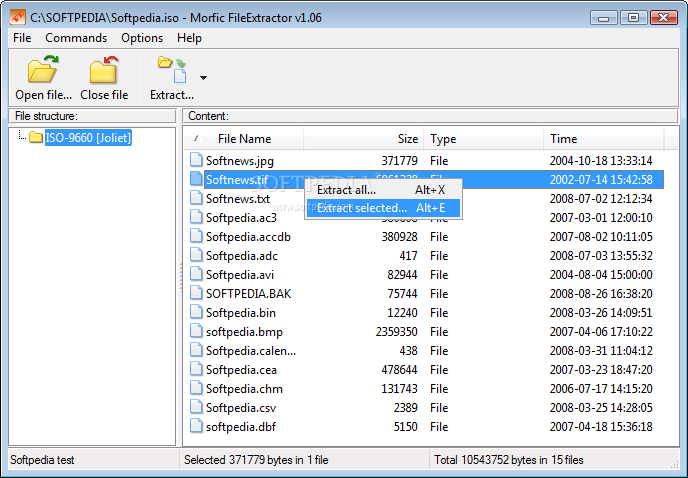
Task: Click the ISO-9660 folder icon in tree
Action: pyautogui.click(x=36, y=137)
